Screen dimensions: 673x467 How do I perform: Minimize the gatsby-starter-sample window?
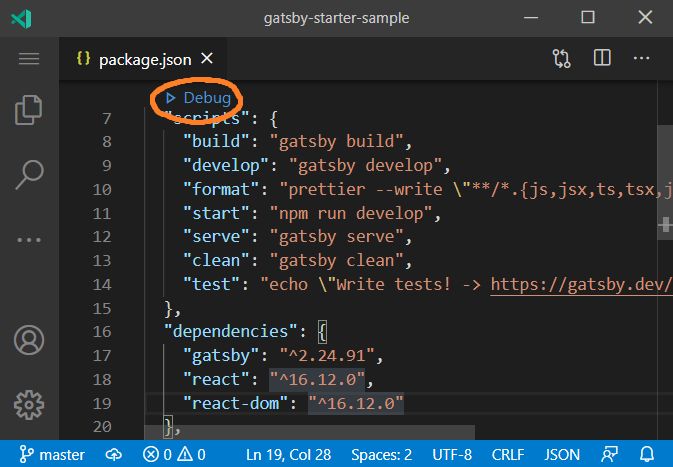[531, 18]
